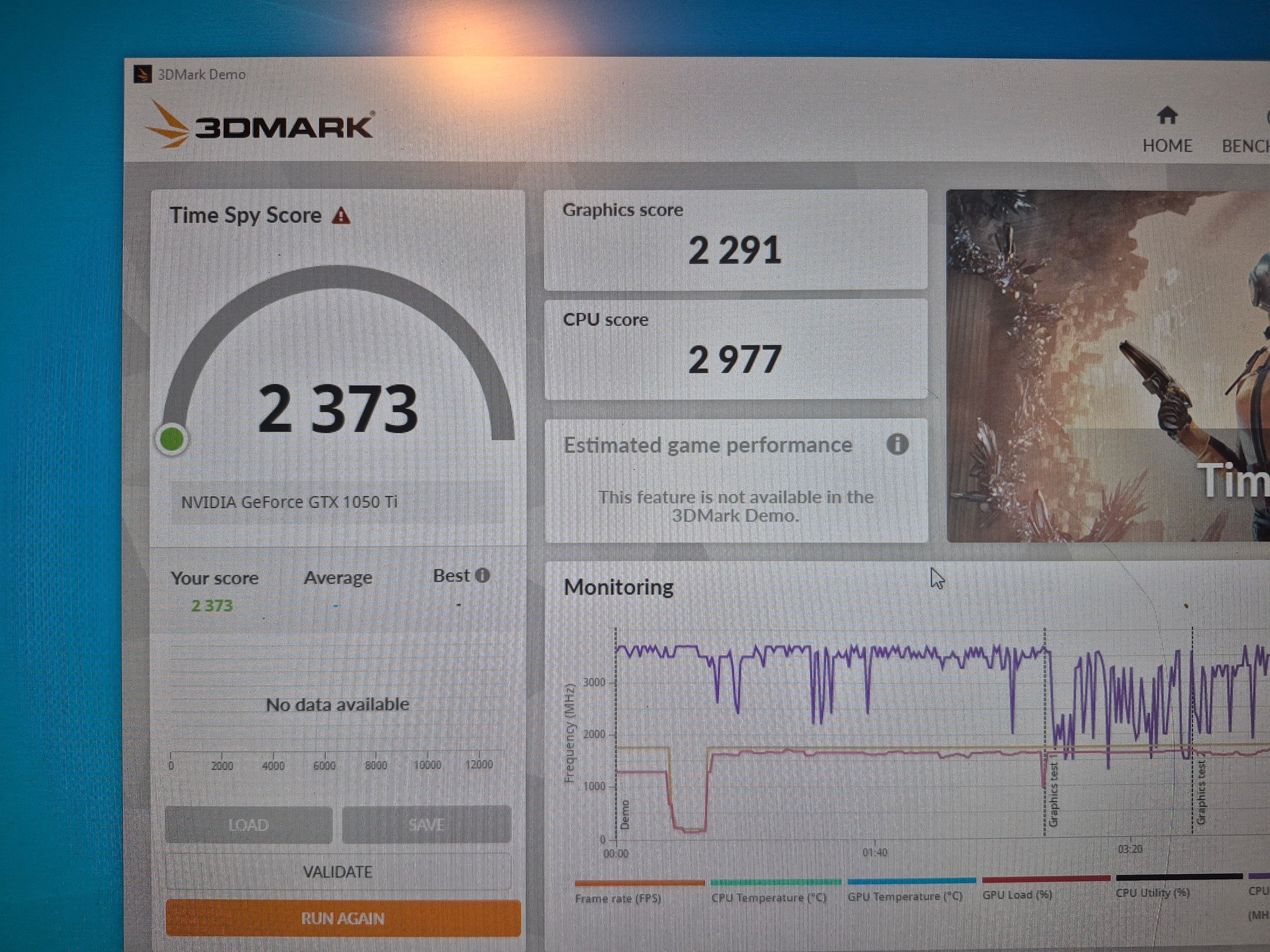
Task: Click the SAVE button
Action: (x=427, y=824)
